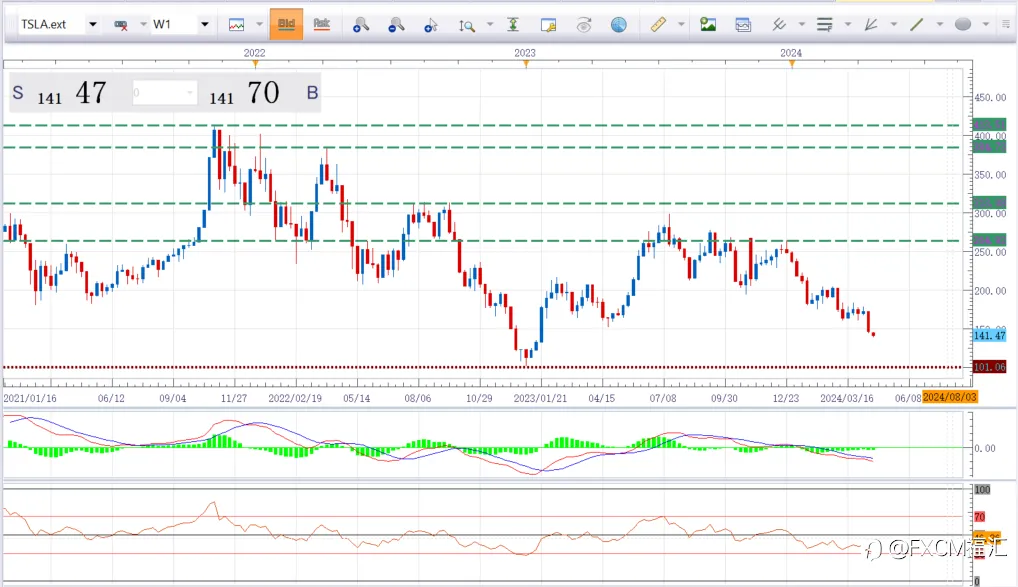Toggle the Ask price button
This screenshot has width=1018, height=587.
(321, 24)
